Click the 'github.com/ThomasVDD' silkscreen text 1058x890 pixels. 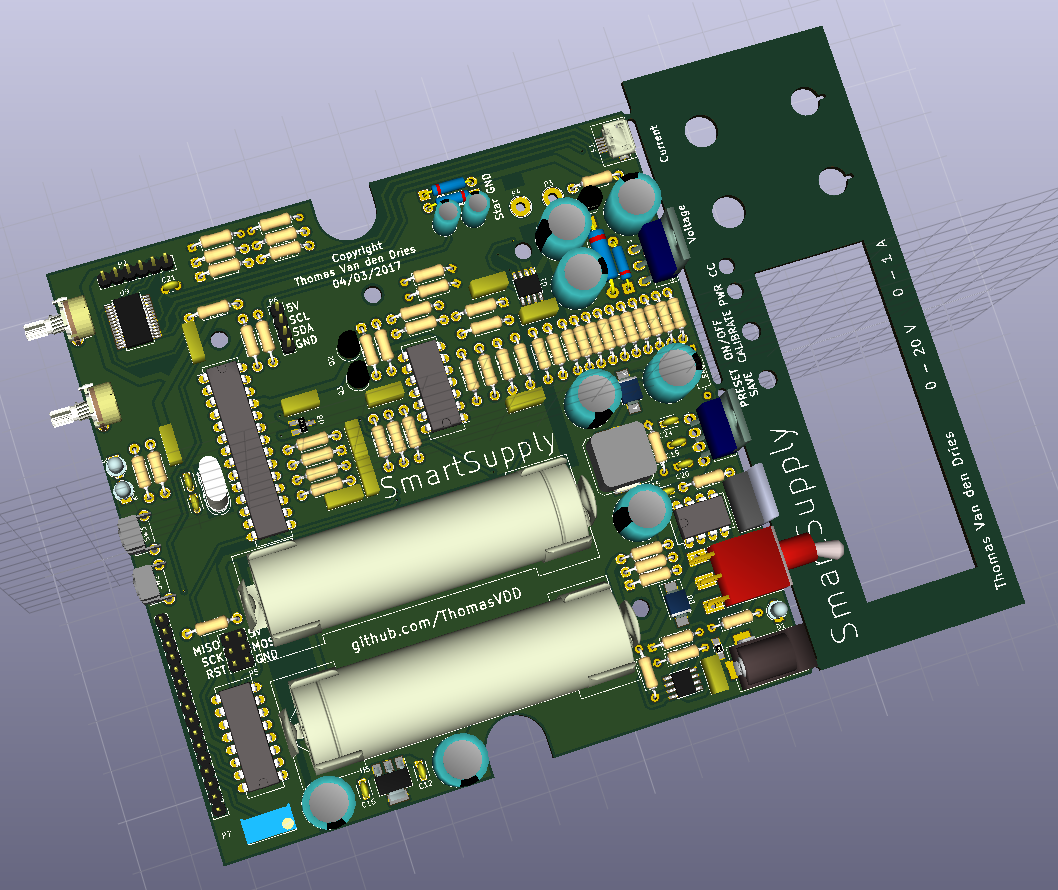tap(437, 619)
